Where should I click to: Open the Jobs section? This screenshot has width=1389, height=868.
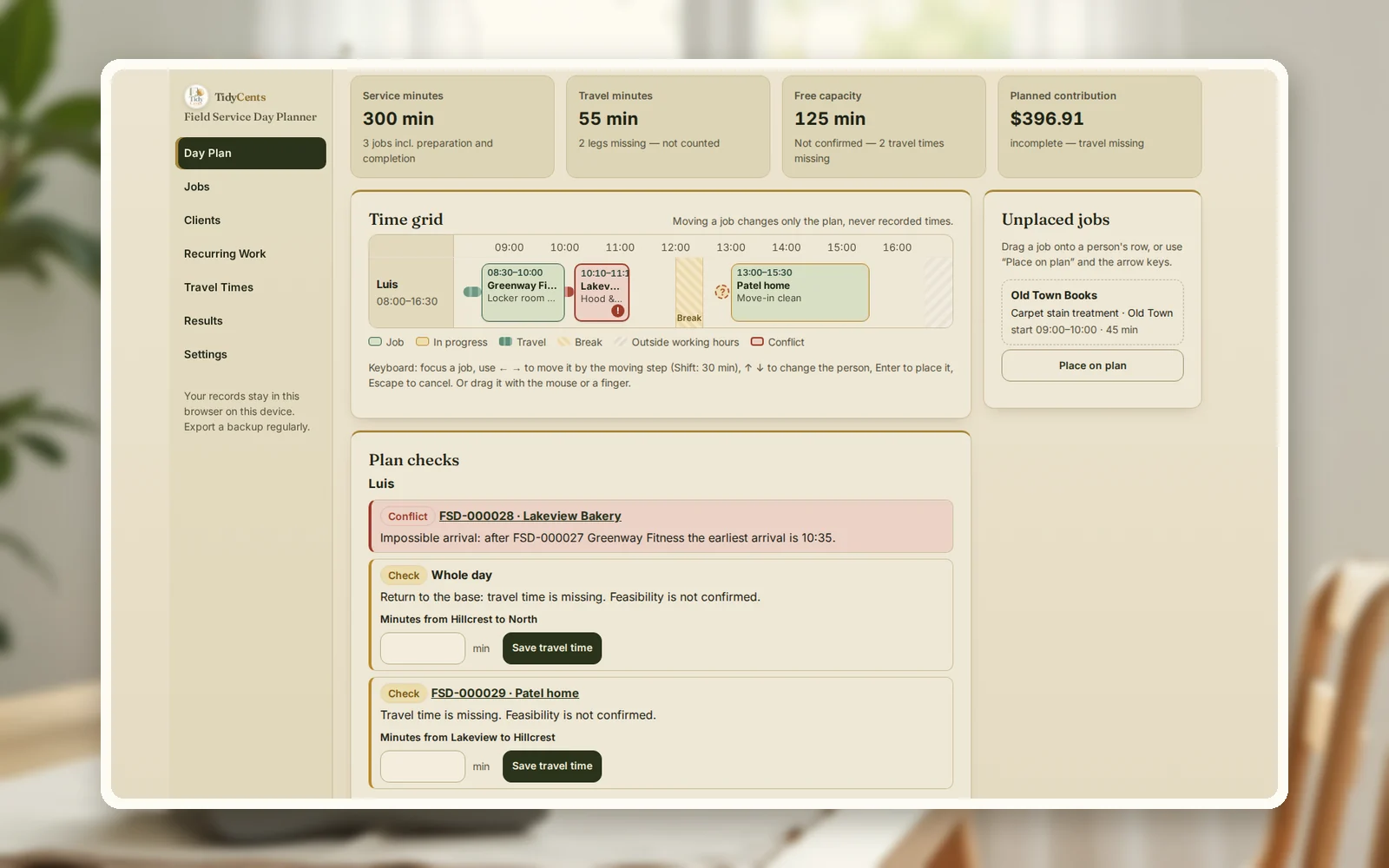251,187
